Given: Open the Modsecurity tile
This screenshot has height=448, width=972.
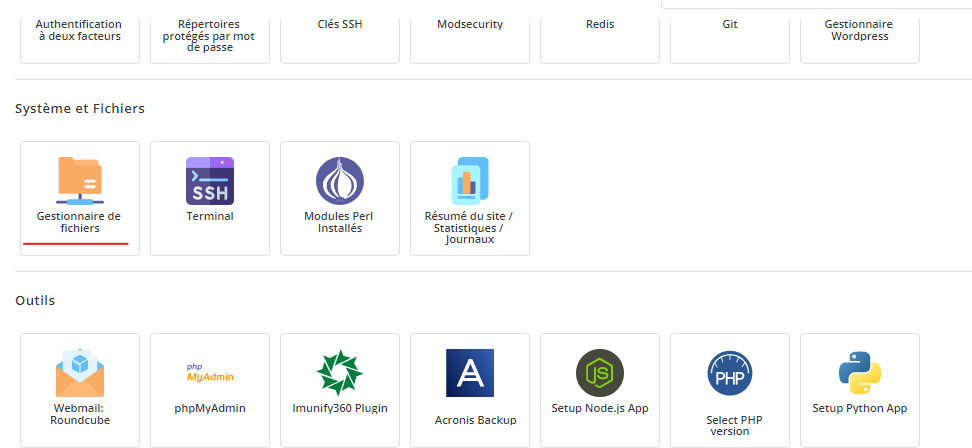Looking at the screenshot, I should pos(470,24).
